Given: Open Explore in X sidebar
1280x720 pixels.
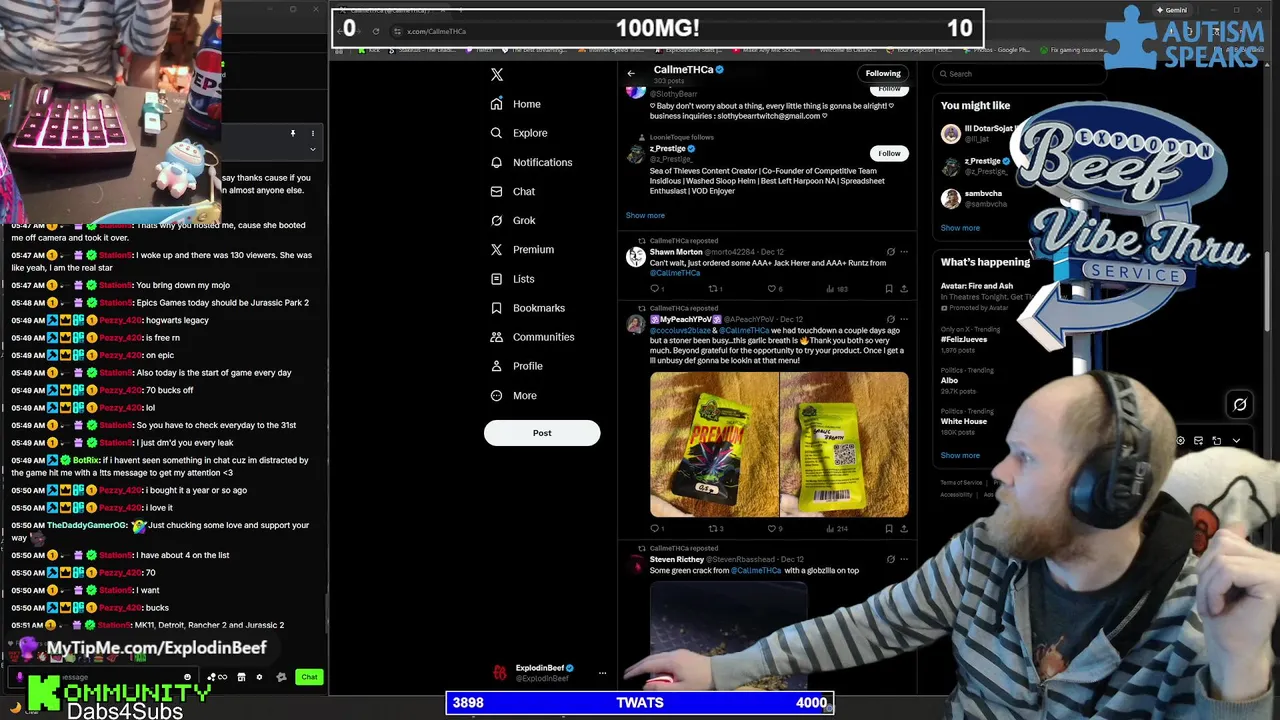Looking at the screenshot, I should (519, 133).
